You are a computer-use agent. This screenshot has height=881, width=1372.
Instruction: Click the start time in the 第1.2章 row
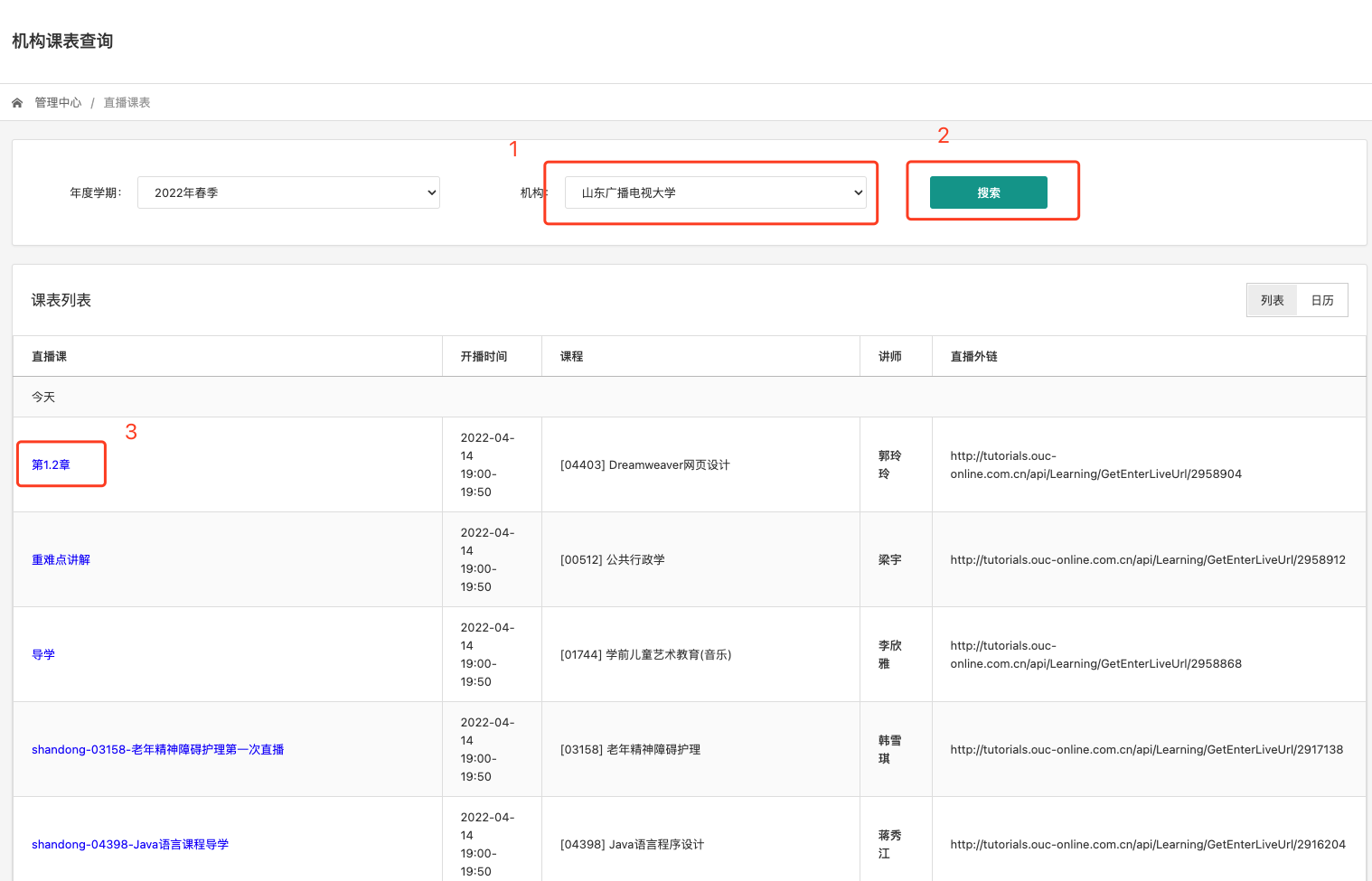[x=487, y=464]
